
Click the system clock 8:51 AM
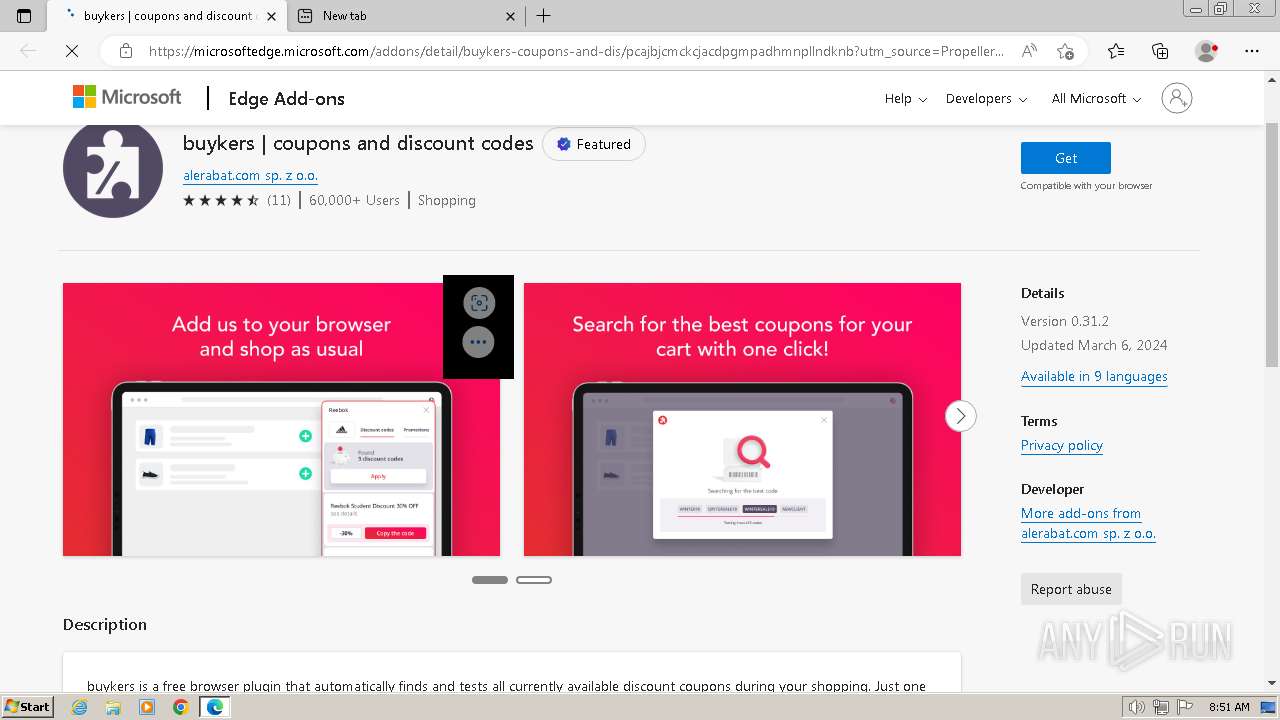point(1229,707)
